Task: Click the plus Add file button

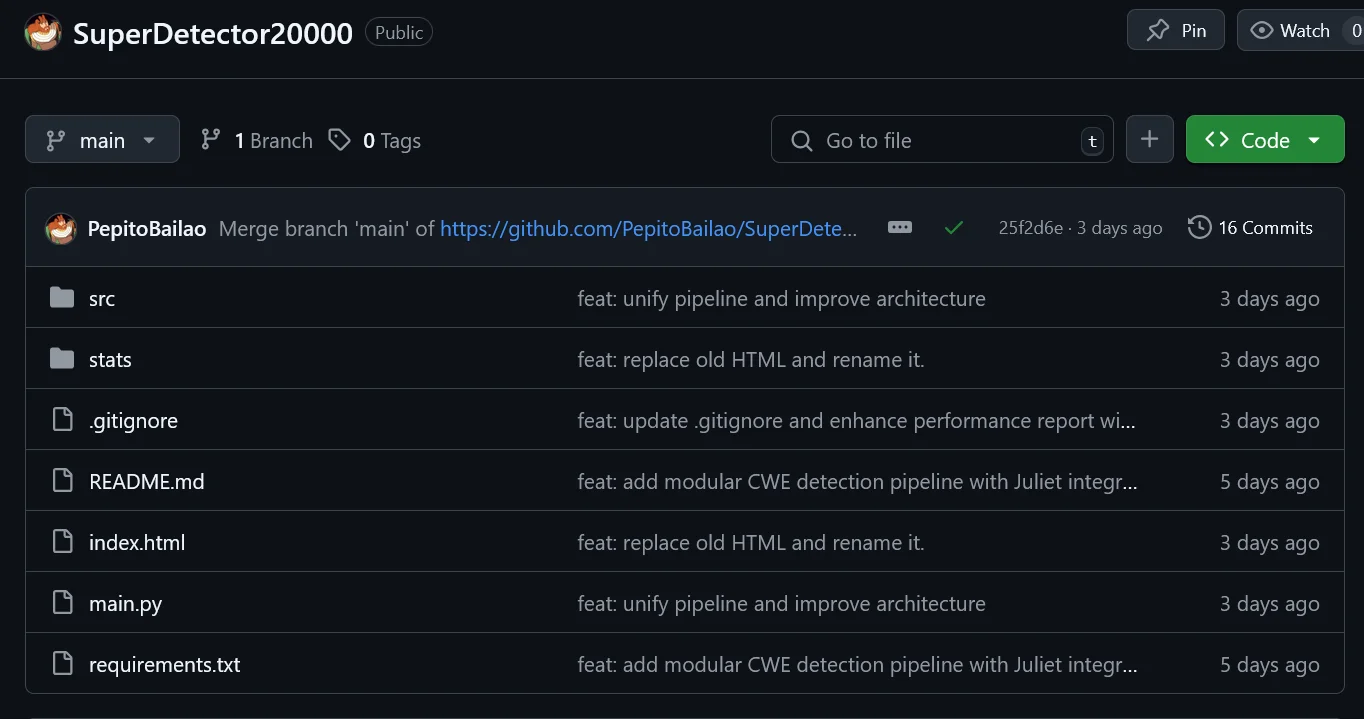Action: [1150, 139]
